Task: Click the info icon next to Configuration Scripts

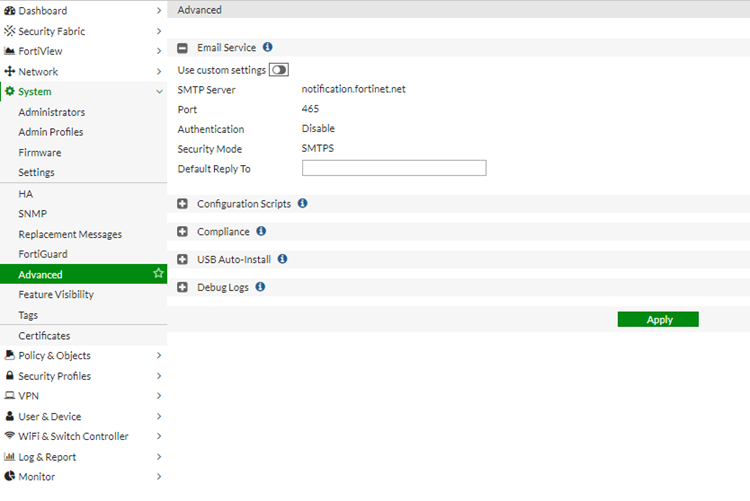Action: [x=303, y=203]
